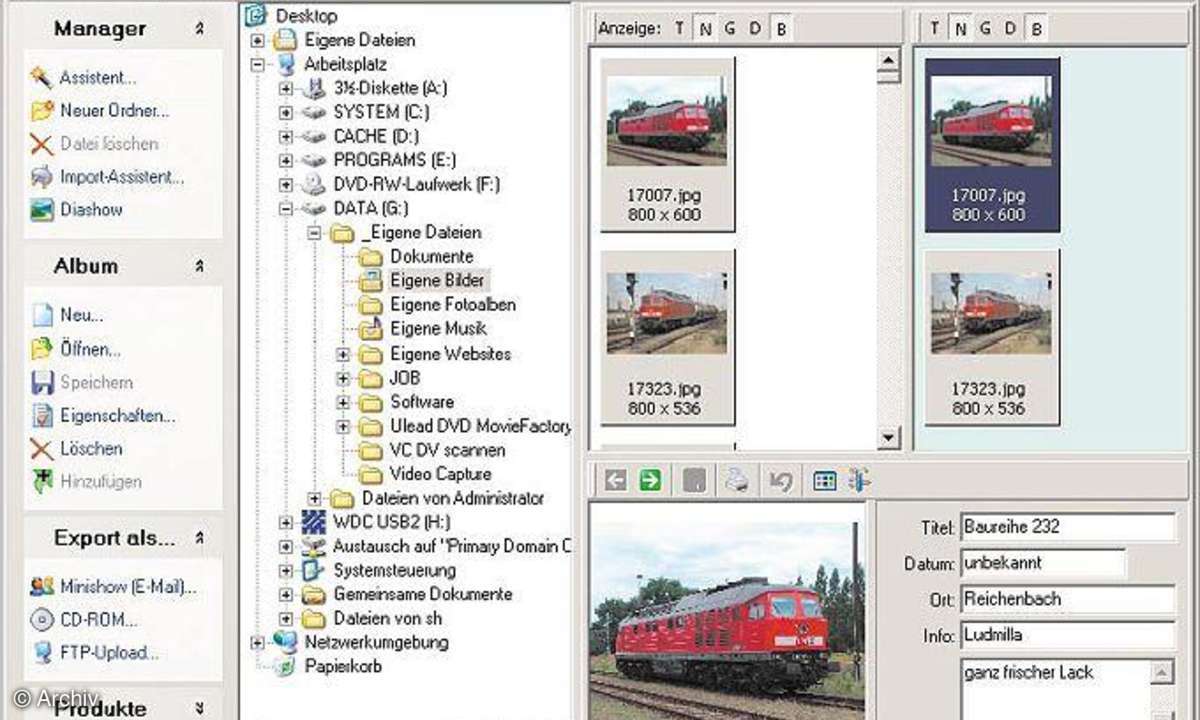This screenshot has width=1200, height=720.
Task: Collapse the DATA (G:) drive node
Action: coord(286,208)
